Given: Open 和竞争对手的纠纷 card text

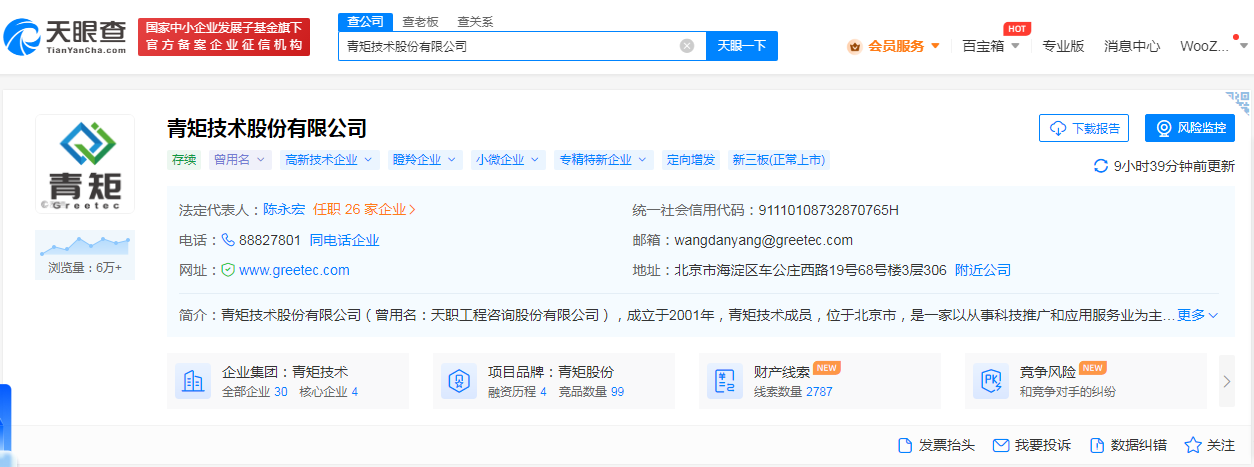Looking at the screenshot, I should pos(1068,392).
